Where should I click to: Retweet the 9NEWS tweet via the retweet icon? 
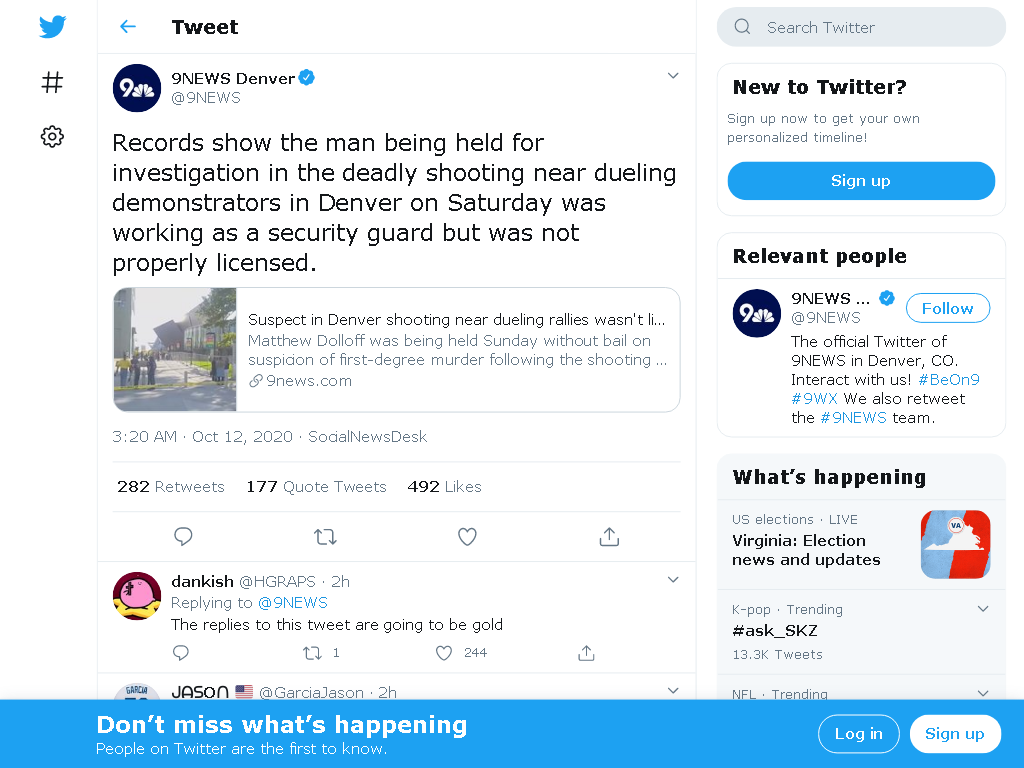[x=325, y=537]
